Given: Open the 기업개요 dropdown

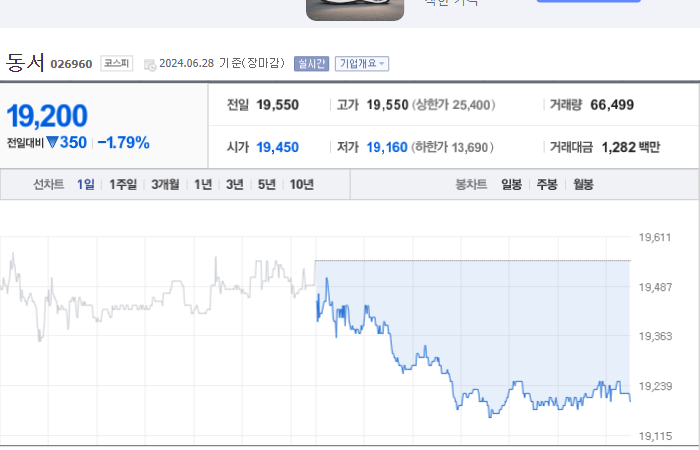Looking at the screenshot, I should point(362,64).
